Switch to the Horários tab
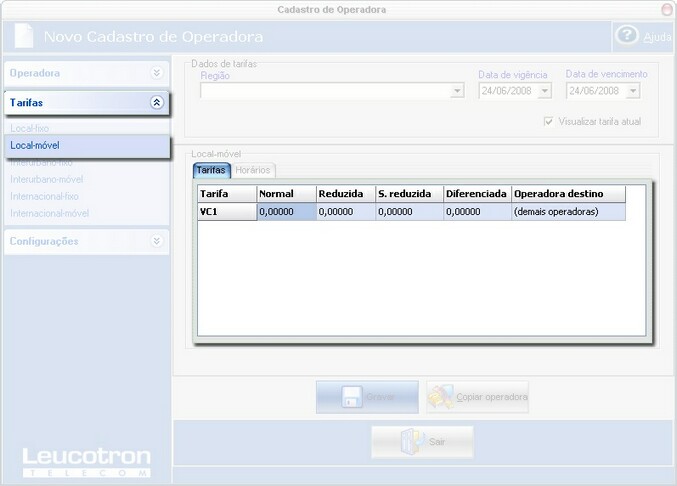 [253, 170]
